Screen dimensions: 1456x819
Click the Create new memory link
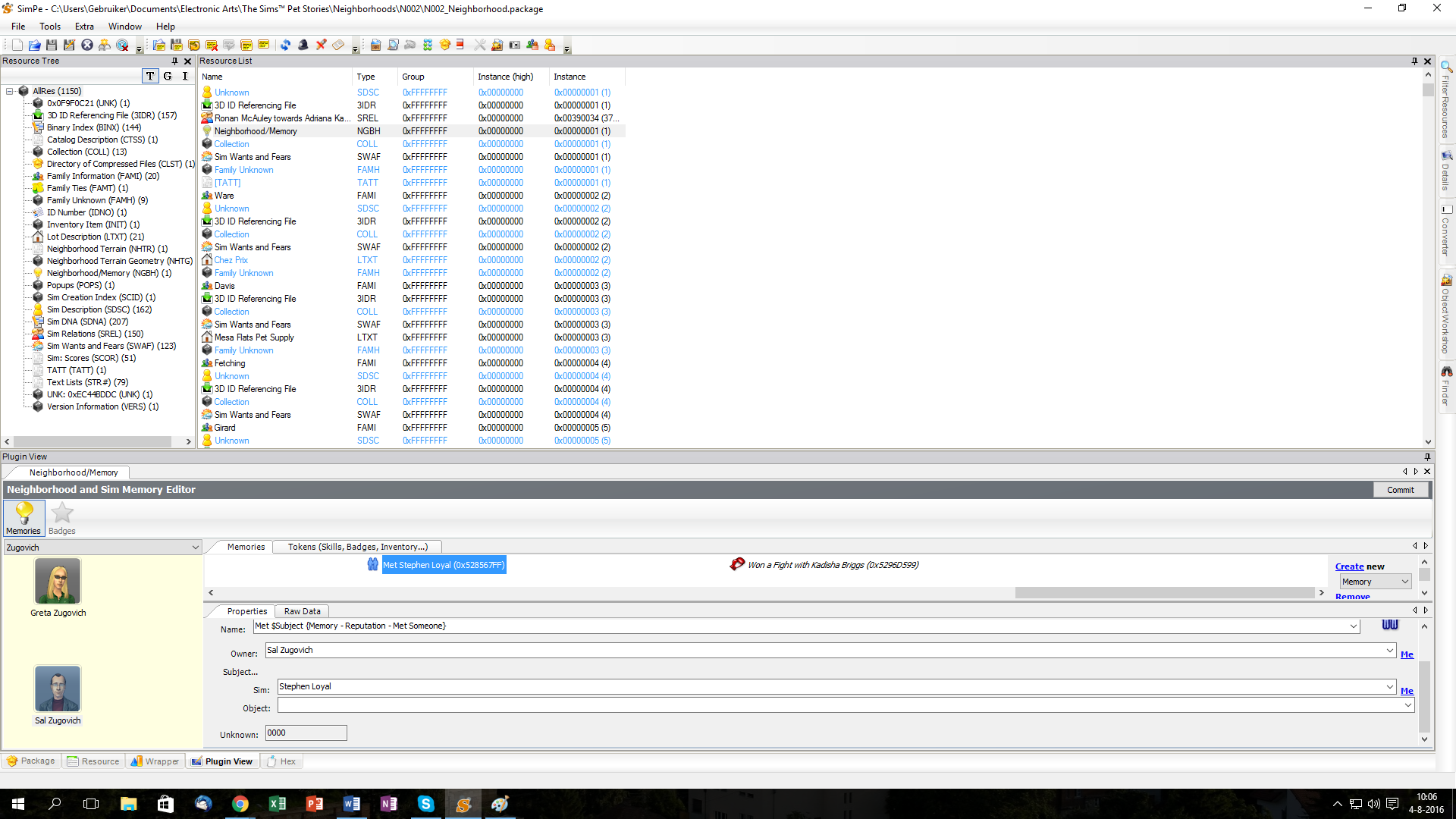pos(1349,566)
